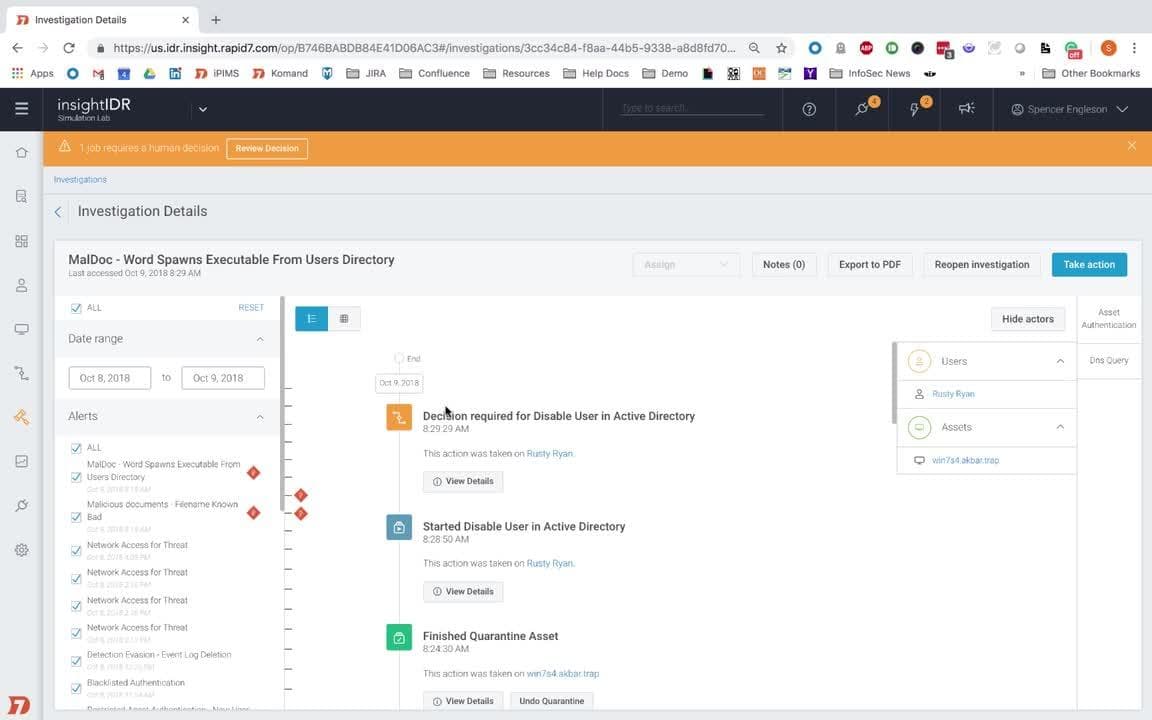This screenshot has width=1152, height=720.
Task: Click back arrow beside Investigation Details
Action: tap(58, 212)
